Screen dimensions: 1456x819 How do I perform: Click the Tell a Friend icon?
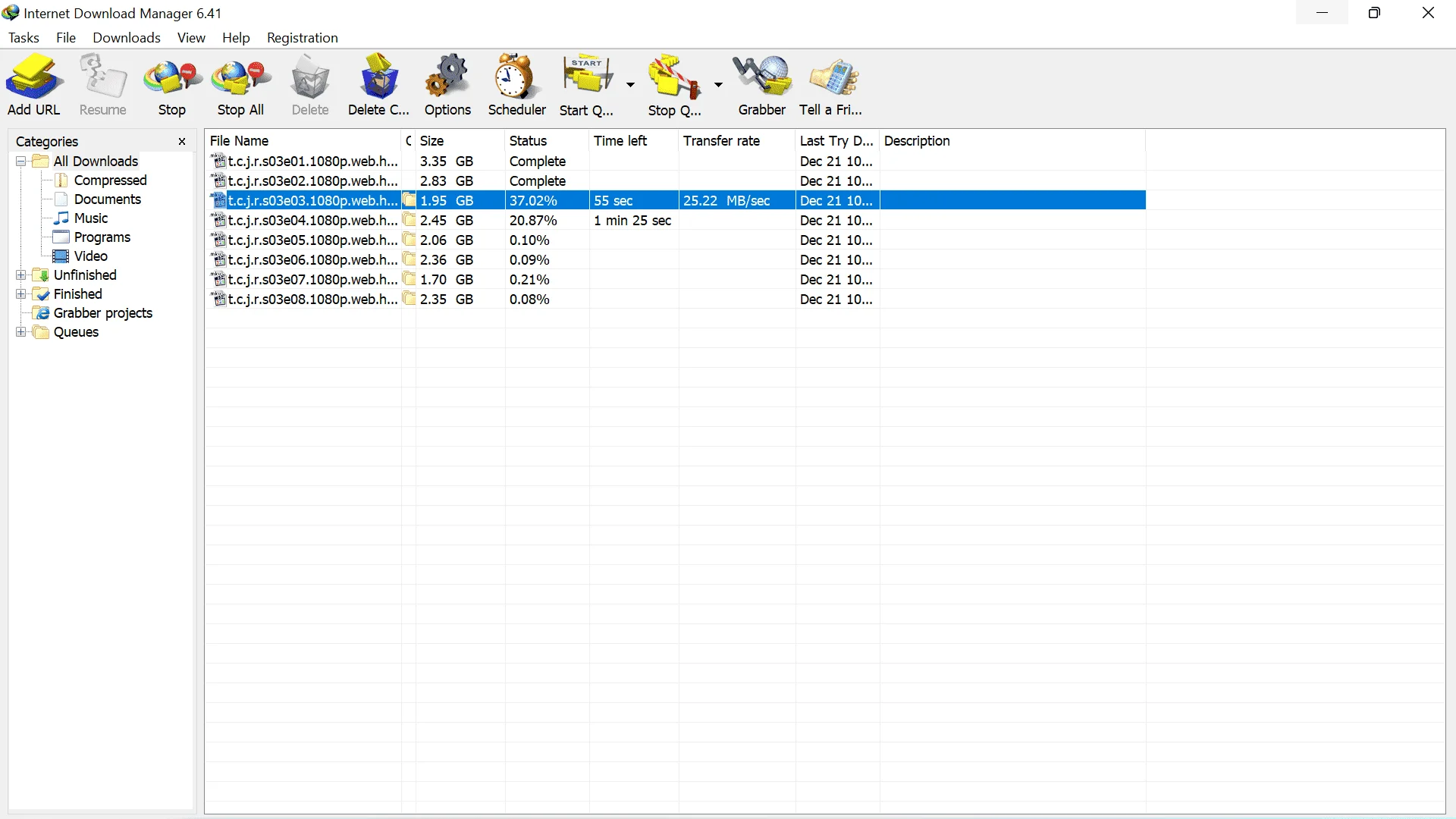tap(830, 85)
